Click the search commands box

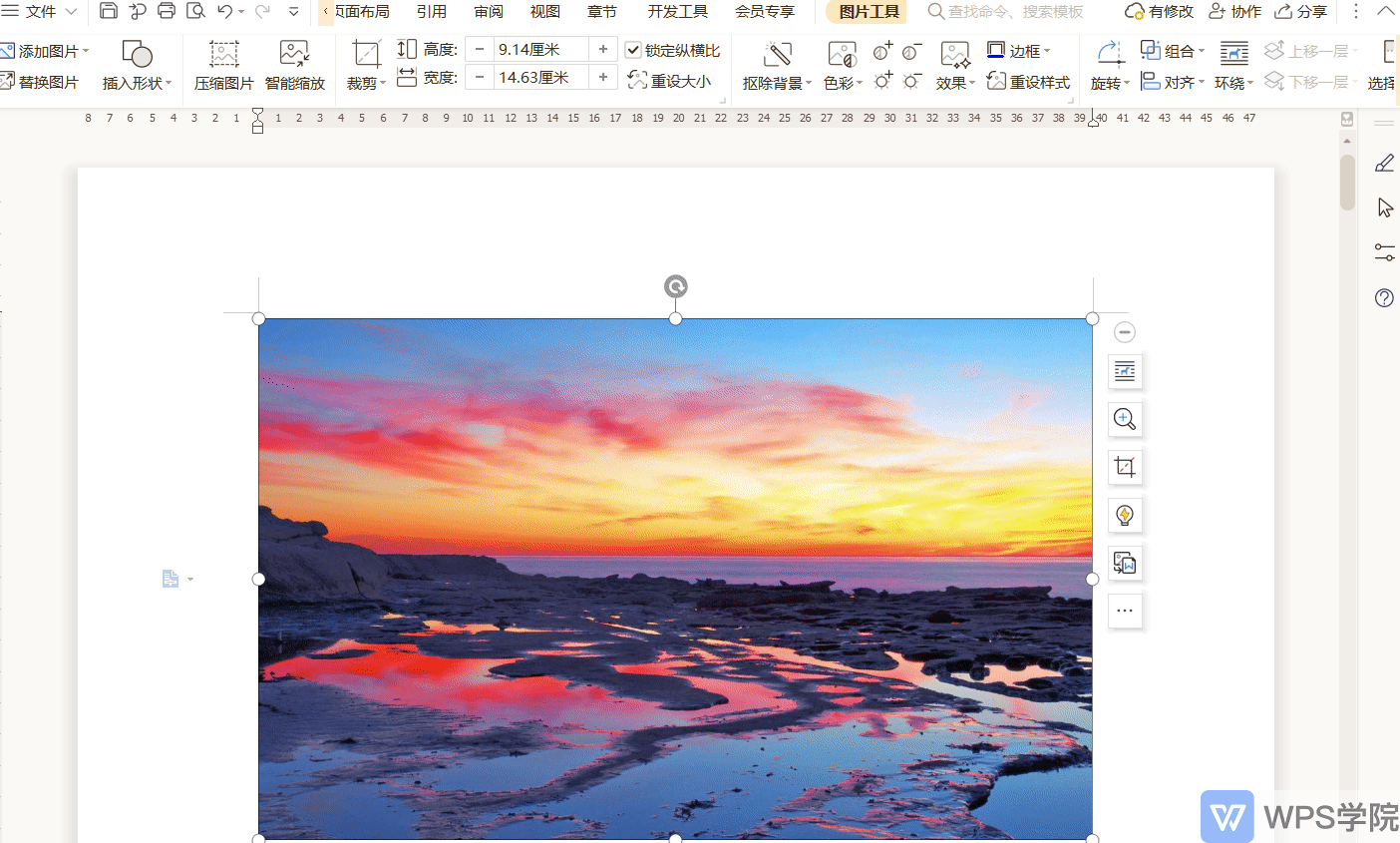[x=1007, y=11]
